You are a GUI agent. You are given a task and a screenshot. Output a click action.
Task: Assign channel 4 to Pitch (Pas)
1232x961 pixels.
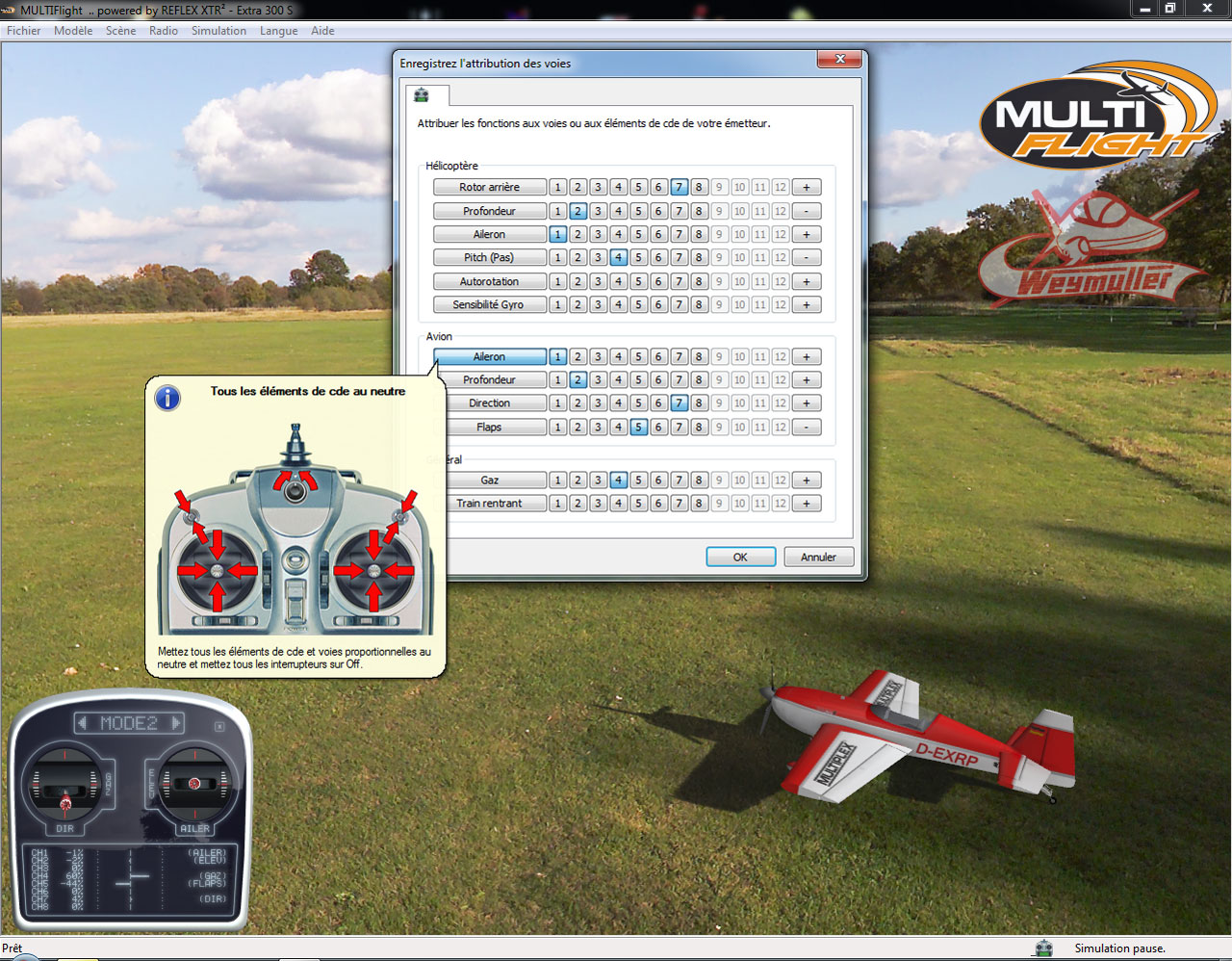[x=618, y=257]
